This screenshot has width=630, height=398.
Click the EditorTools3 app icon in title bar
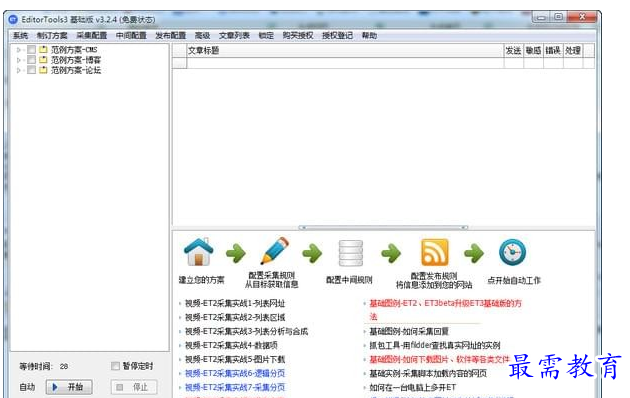[x=13, y=19]
